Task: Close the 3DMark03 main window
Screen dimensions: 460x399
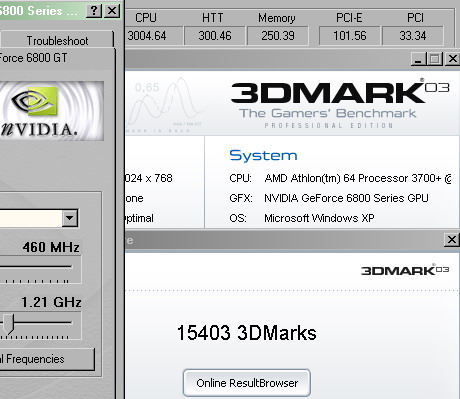Action: point(452,59)
